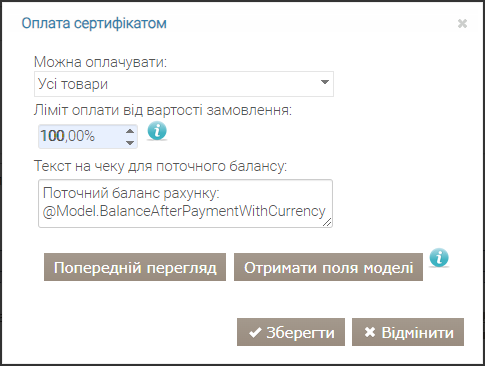Screen dimensions: 485x366
Task: Decrease the payment limit with the down arrow
Action: tap(130, 143)
